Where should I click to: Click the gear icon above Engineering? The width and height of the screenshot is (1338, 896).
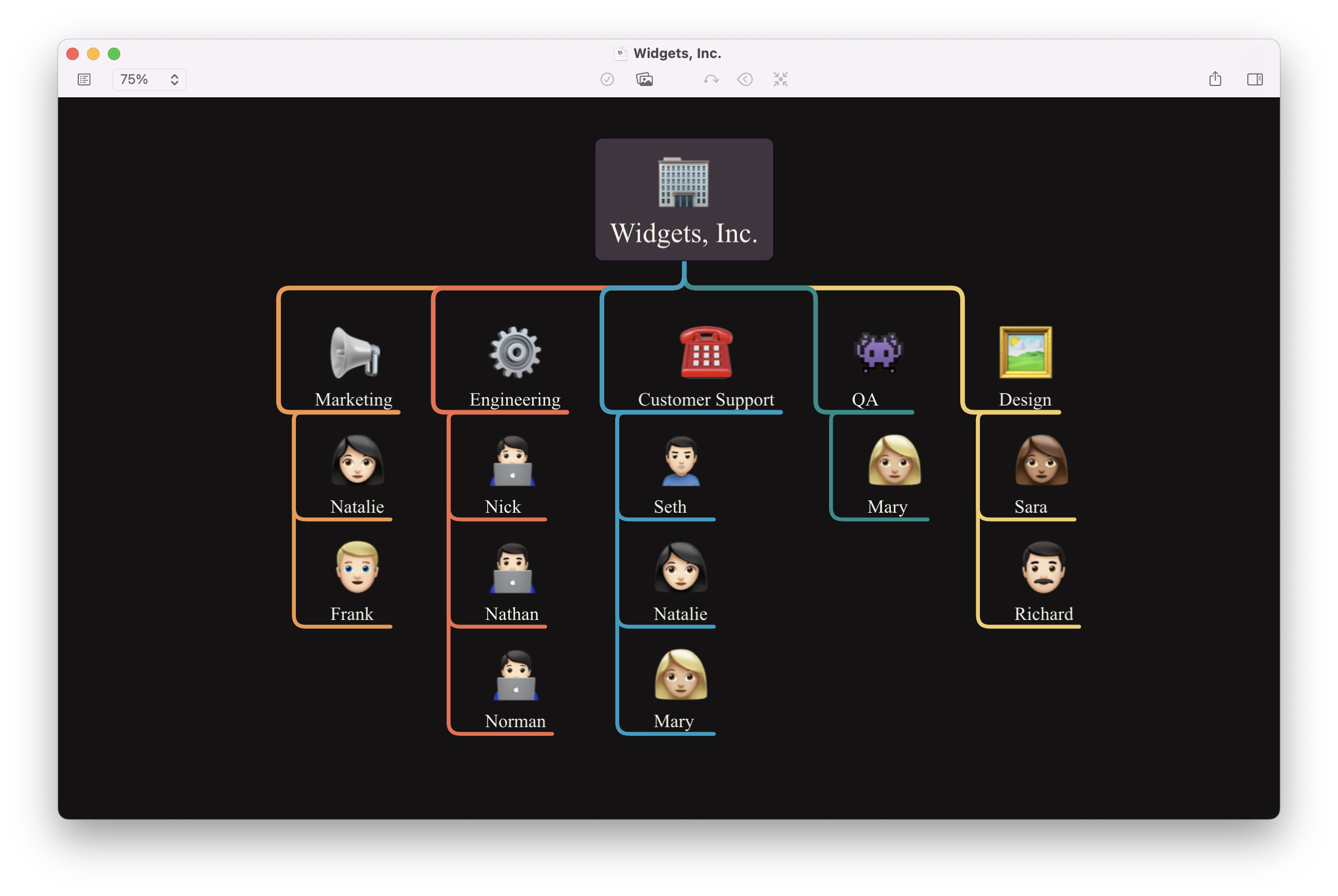pos(515,352)
